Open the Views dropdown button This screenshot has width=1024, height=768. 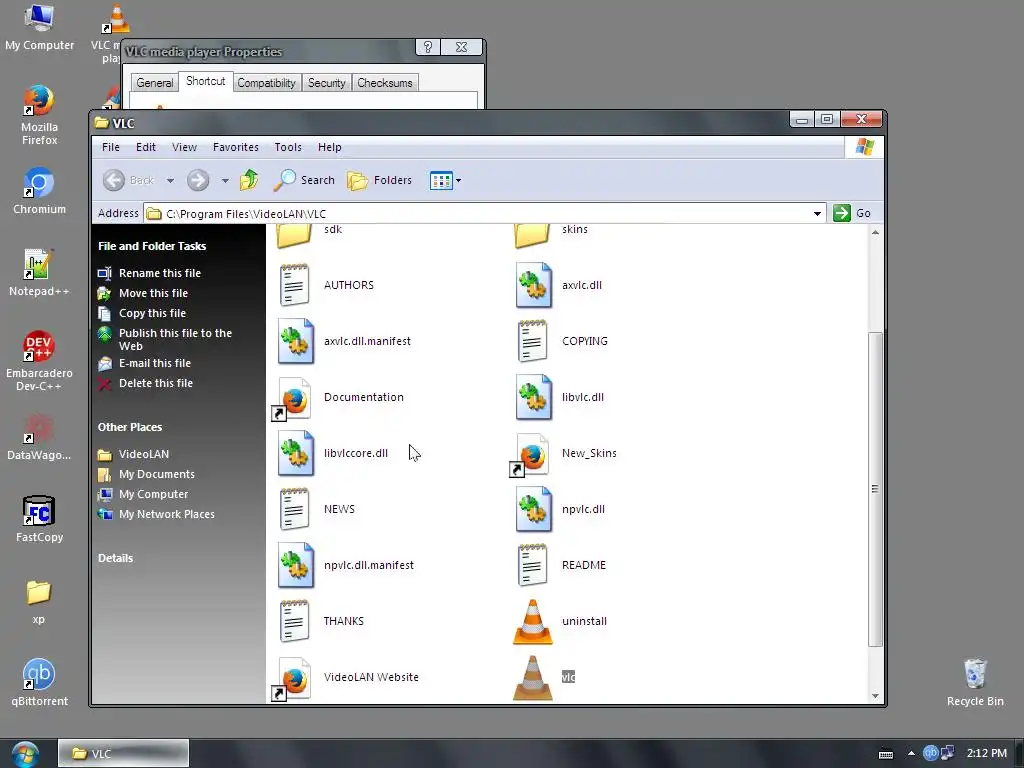(445, 180)
